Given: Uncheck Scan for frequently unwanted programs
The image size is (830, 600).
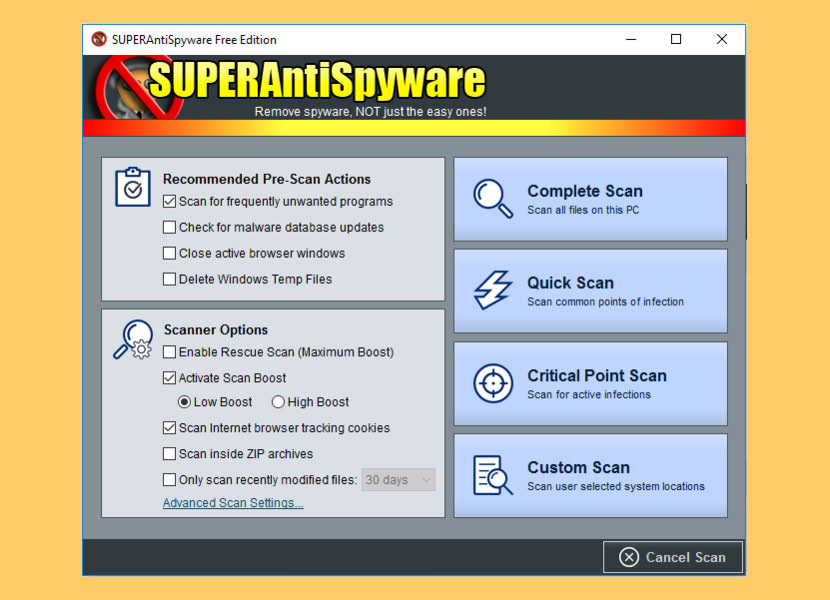Looking at the screenshot, I should click(x=169, y=201).
